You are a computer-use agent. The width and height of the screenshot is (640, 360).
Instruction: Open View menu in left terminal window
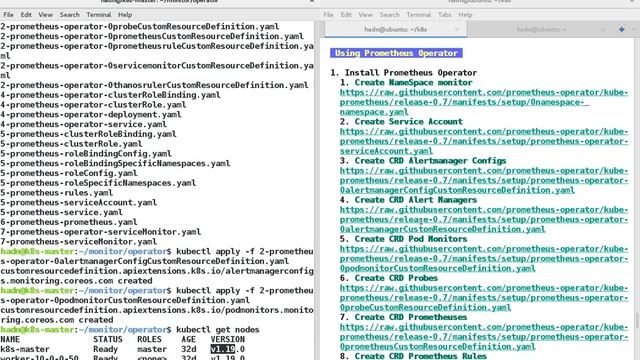coord(45,15)
